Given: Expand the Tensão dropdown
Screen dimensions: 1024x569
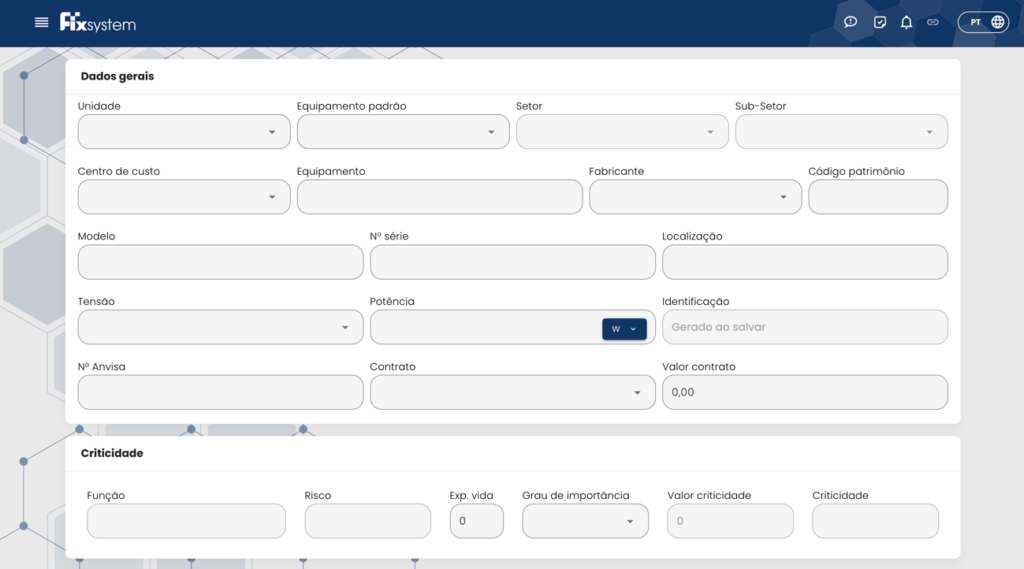Looking at the screenshot, I should point(220,327).
